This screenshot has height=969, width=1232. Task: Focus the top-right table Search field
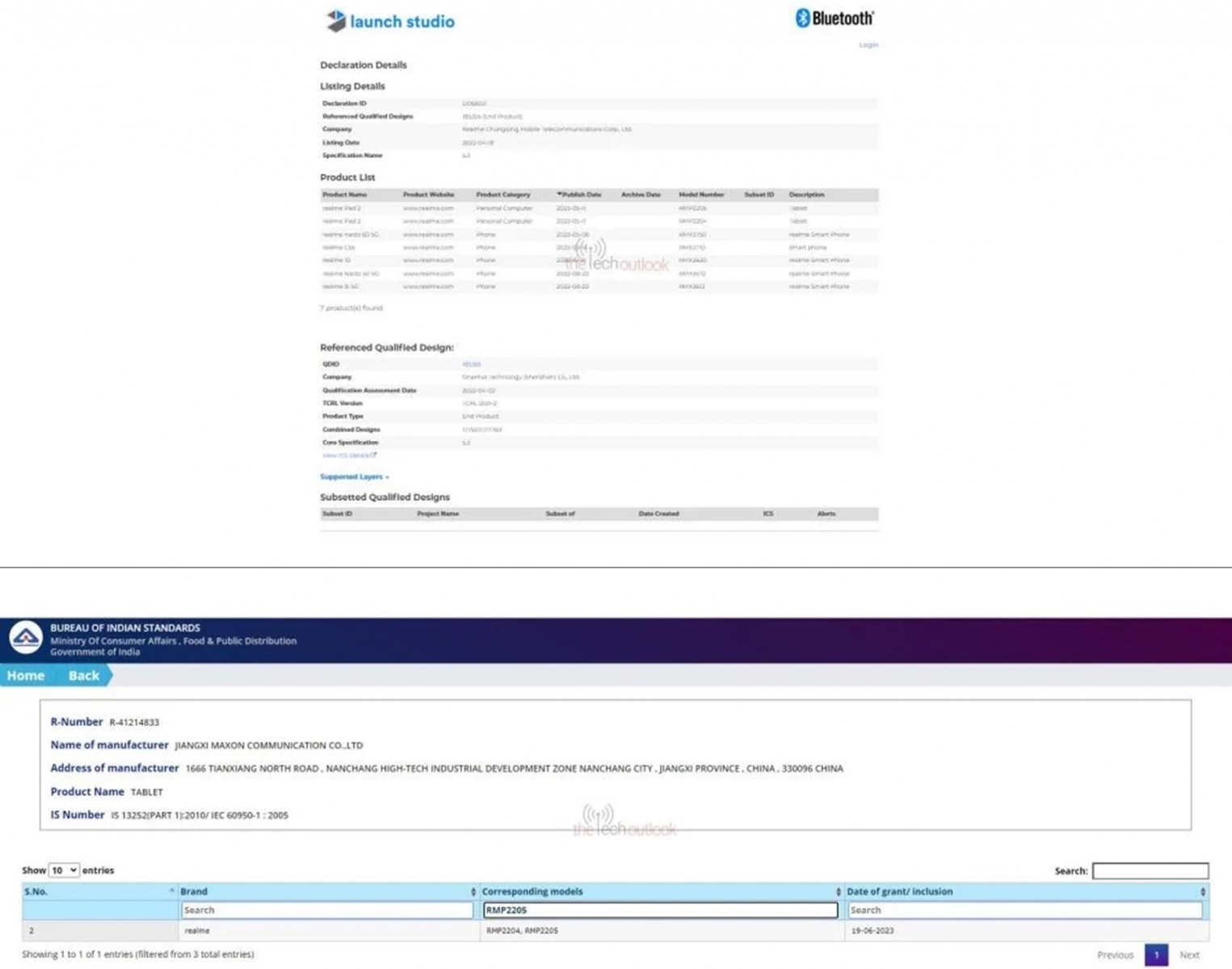coord(1150,870)
